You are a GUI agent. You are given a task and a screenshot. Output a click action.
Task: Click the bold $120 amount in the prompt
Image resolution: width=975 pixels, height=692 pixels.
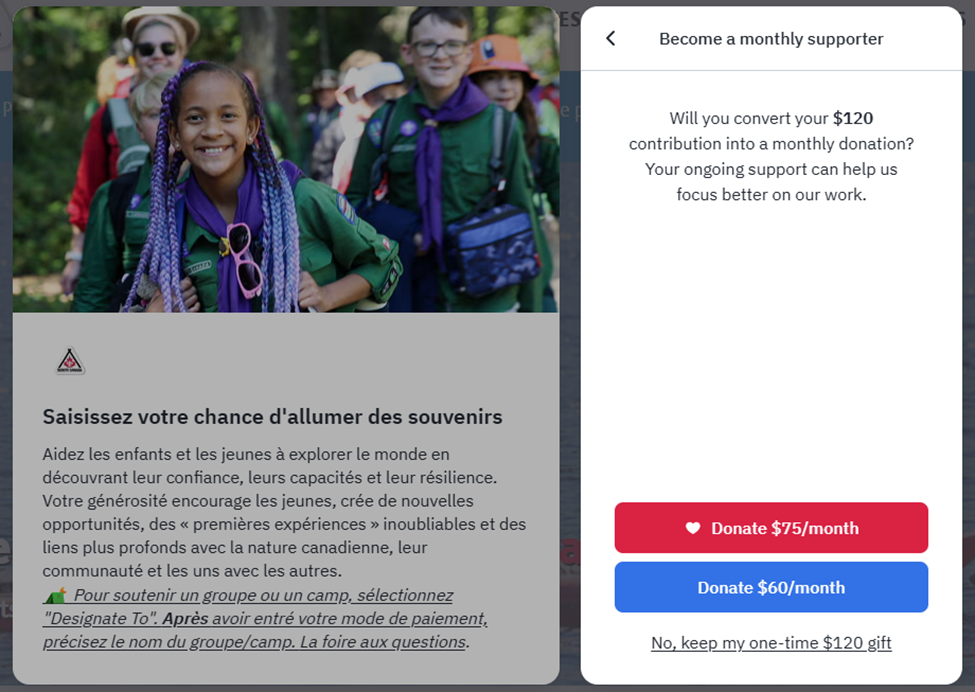pos(853,118)
